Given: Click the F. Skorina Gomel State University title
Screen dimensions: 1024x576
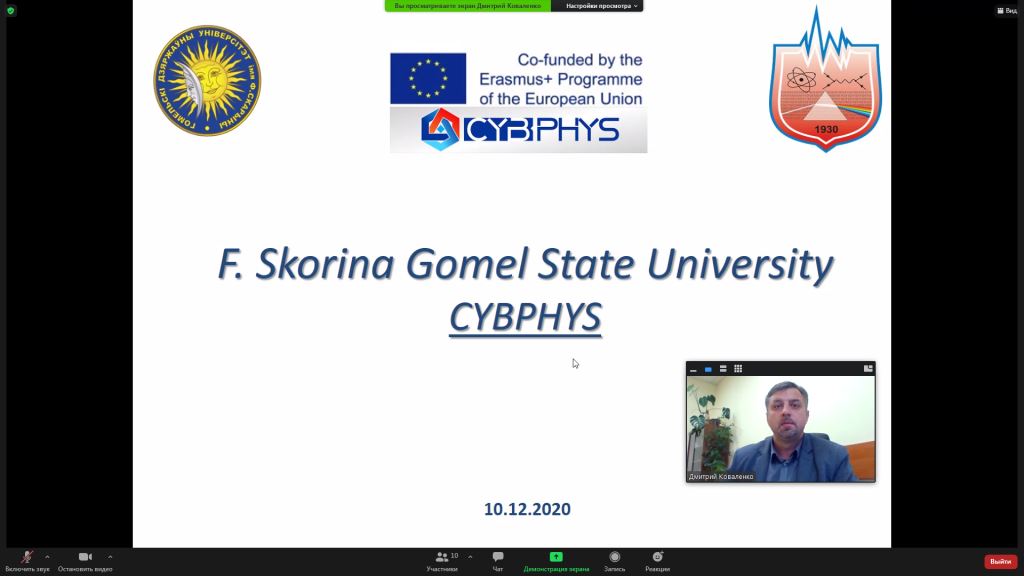Looking at the screenshot, I should [525, 264].
